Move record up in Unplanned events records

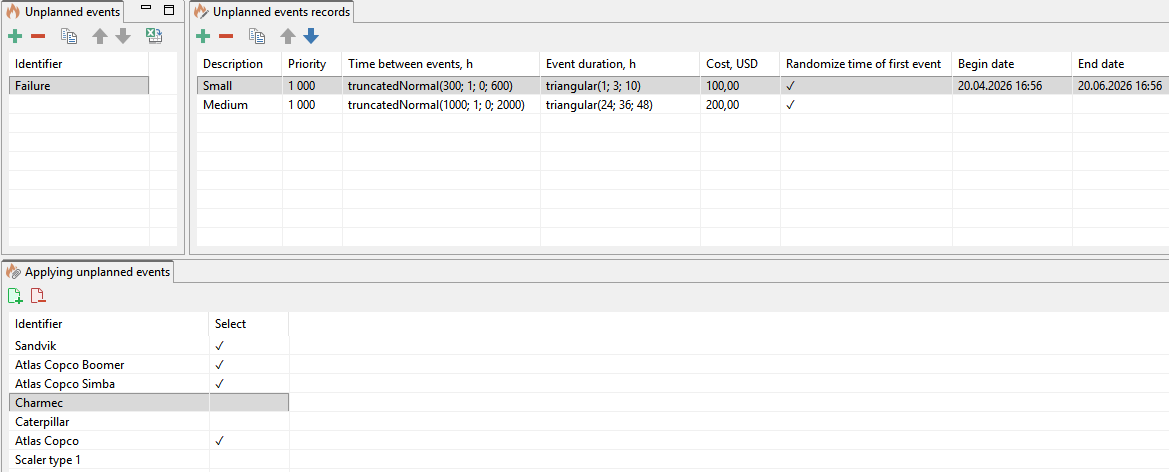point(288,36)
